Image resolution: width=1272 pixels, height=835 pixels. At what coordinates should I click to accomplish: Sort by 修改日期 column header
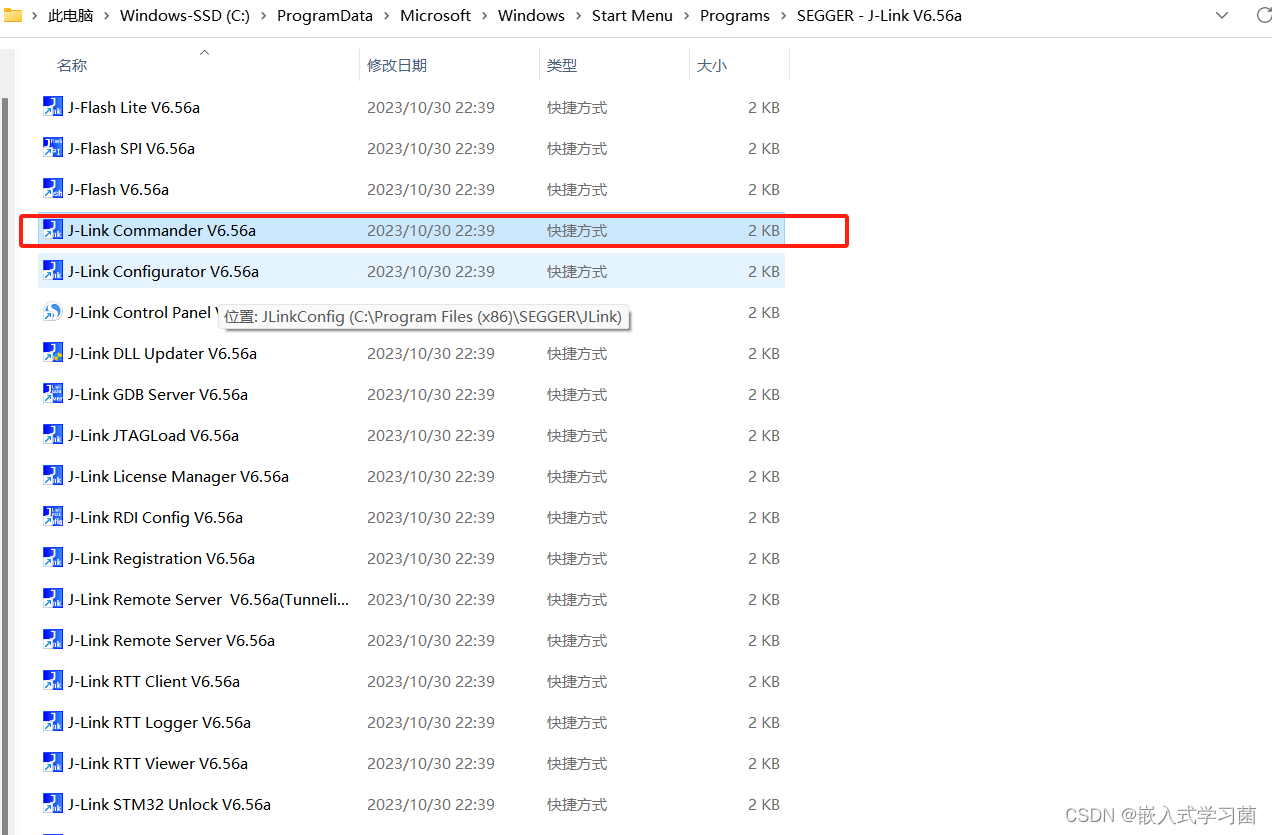[397, 65]
